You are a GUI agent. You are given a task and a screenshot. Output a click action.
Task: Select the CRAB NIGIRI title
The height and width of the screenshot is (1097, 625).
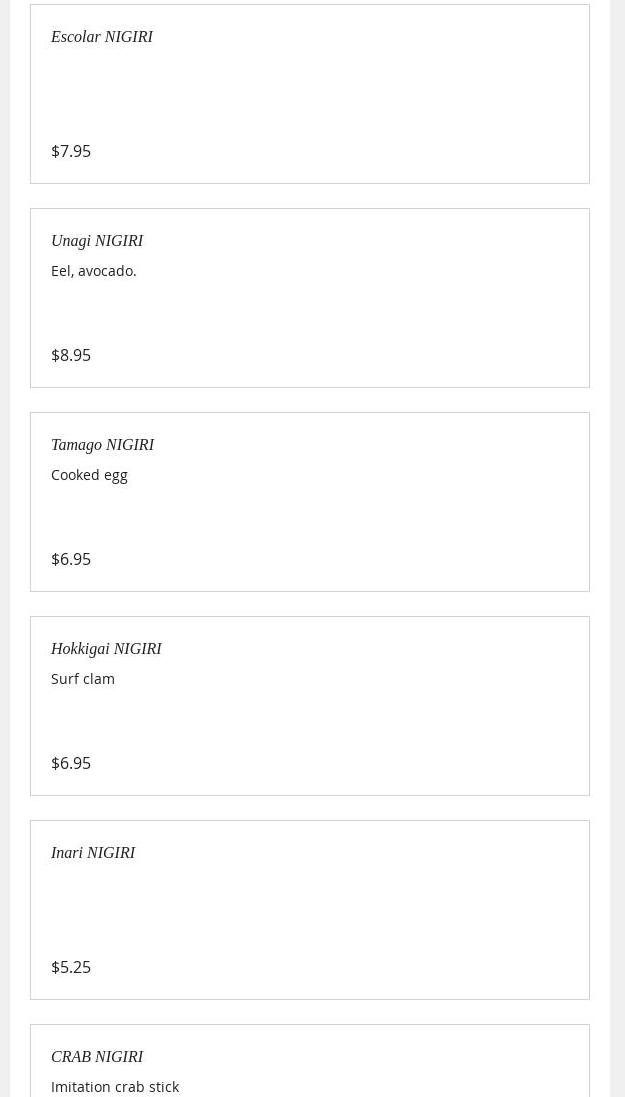coord(97,1057)
